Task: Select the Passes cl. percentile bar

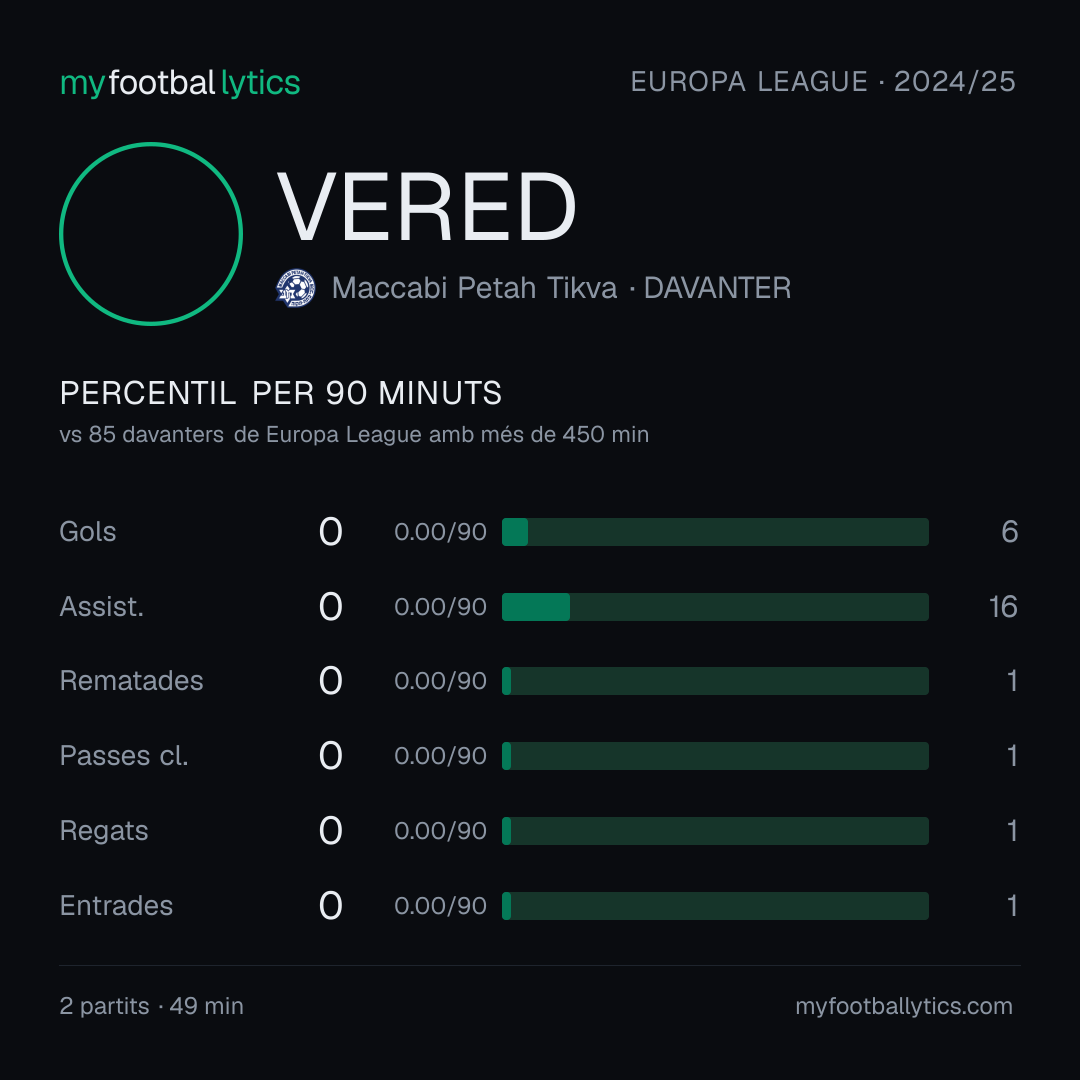Action: pyautogui.click(x=715, y=756)
